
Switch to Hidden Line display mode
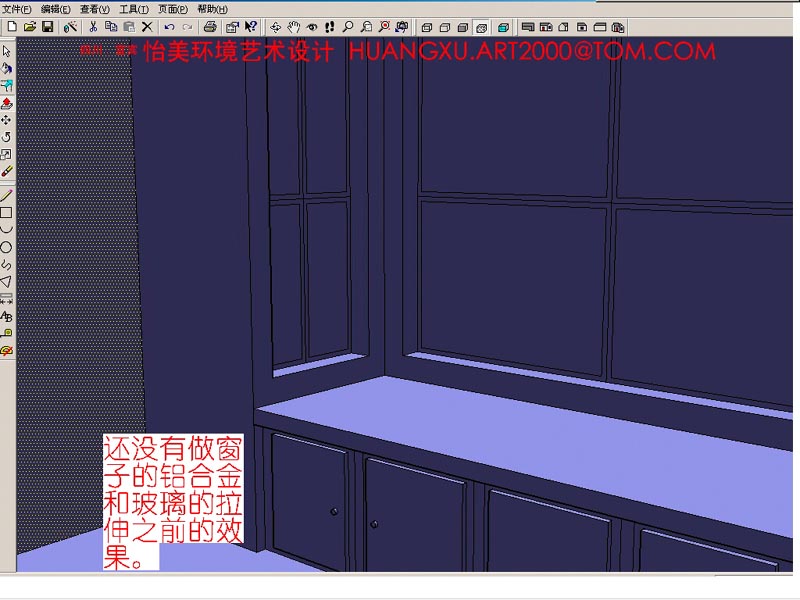click(445, 27)
